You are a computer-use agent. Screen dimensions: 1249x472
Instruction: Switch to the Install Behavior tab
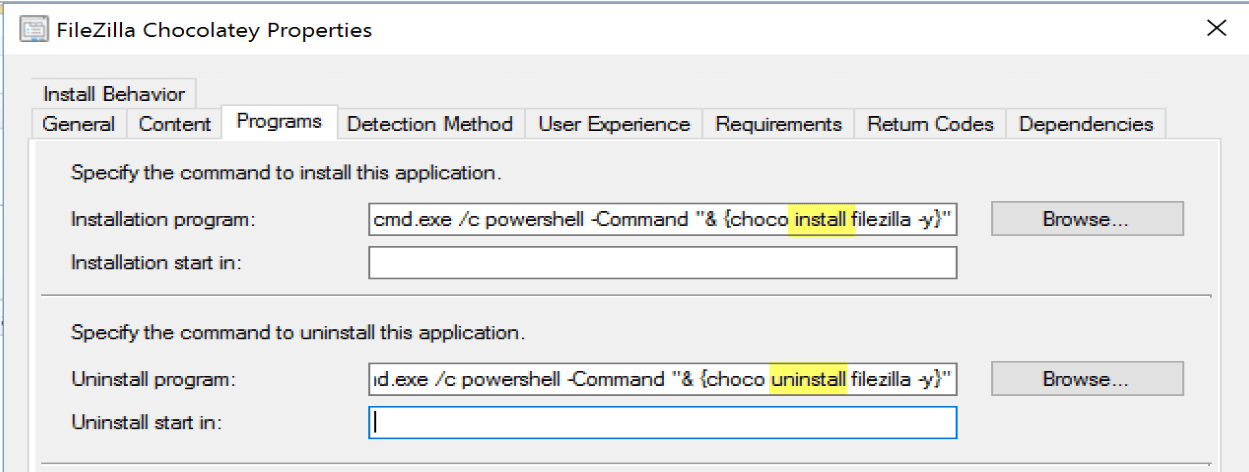(x=114, y=94)
